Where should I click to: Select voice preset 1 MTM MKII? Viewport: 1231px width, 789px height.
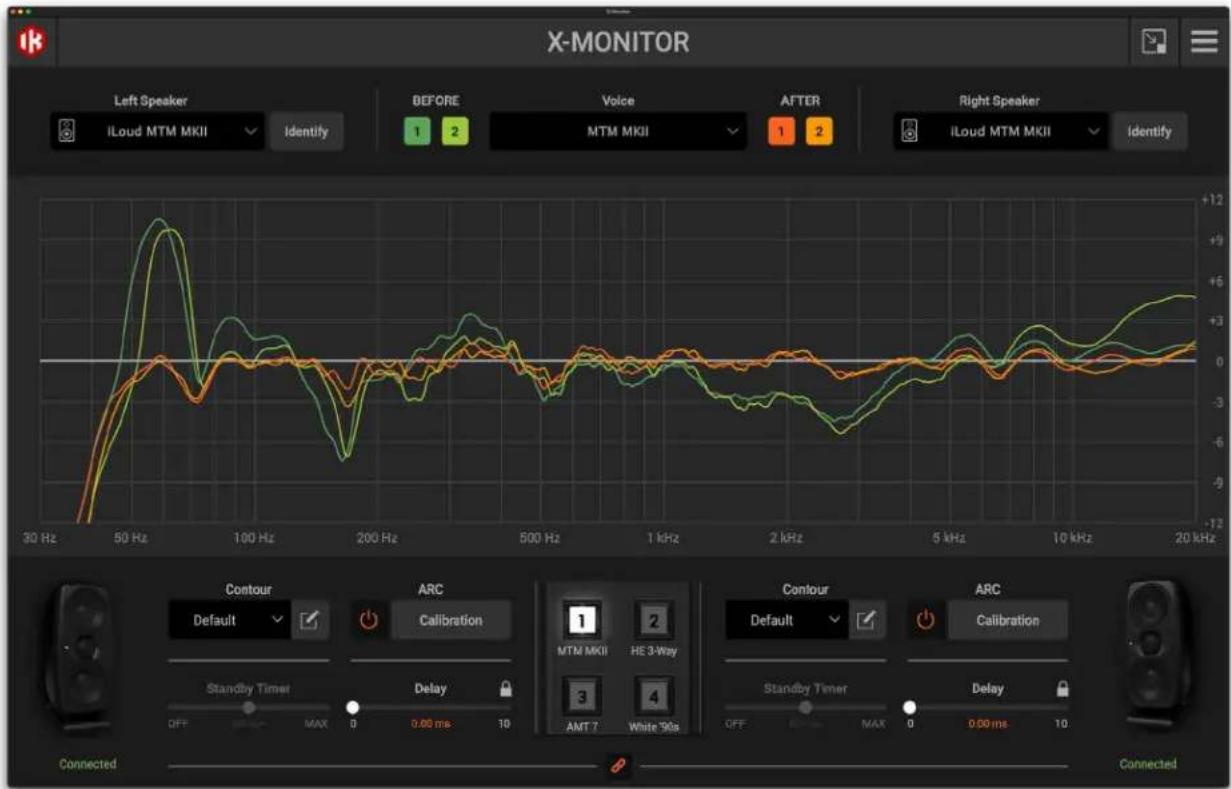[x=581, y=622]
